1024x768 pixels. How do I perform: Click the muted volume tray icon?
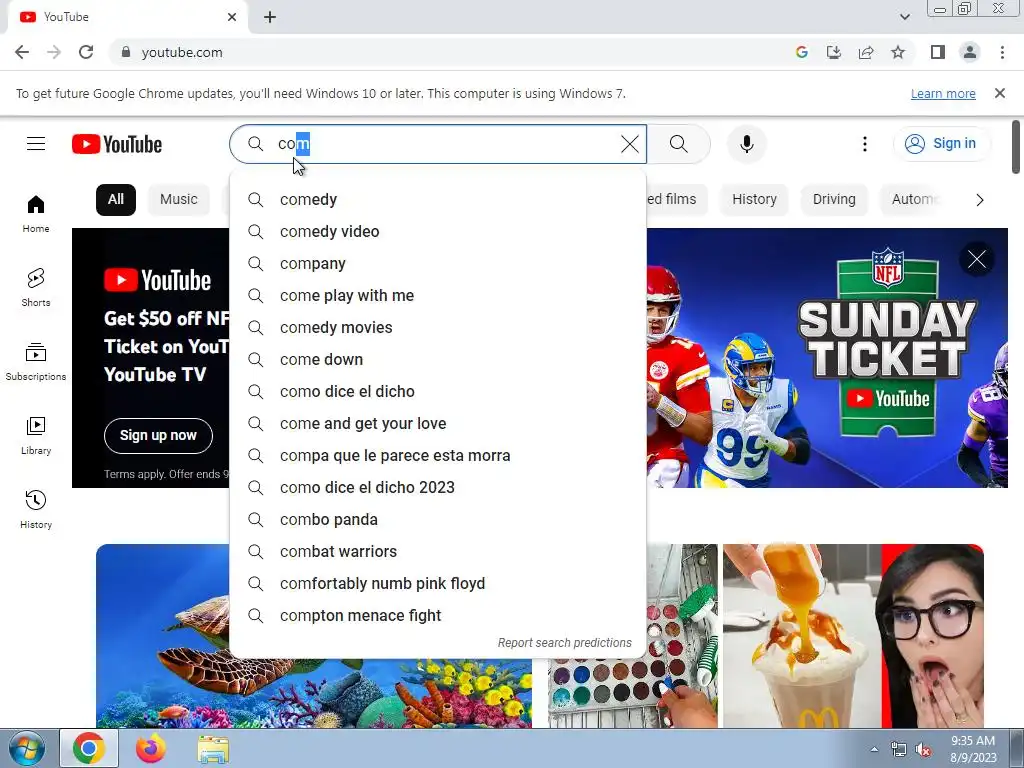pyautogui.click(x=923, y=750)
